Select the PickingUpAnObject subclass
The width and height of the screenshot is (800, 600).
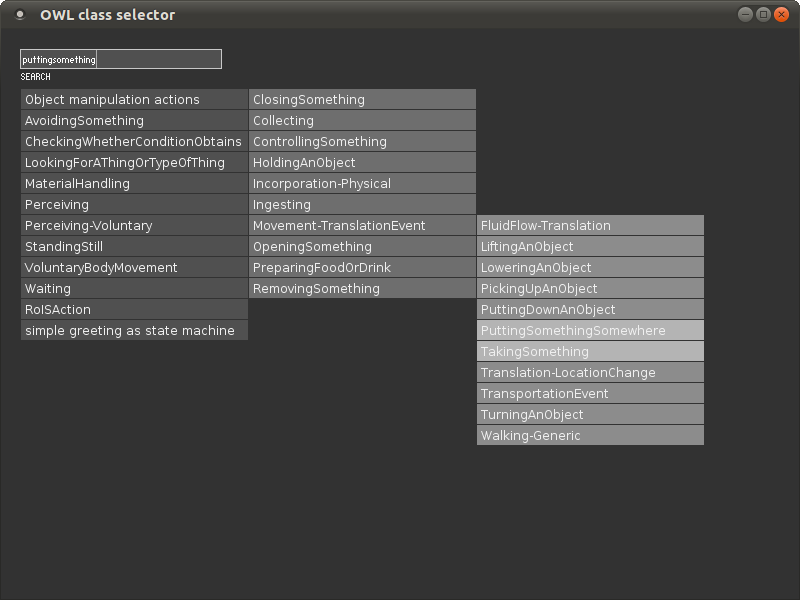590,288
